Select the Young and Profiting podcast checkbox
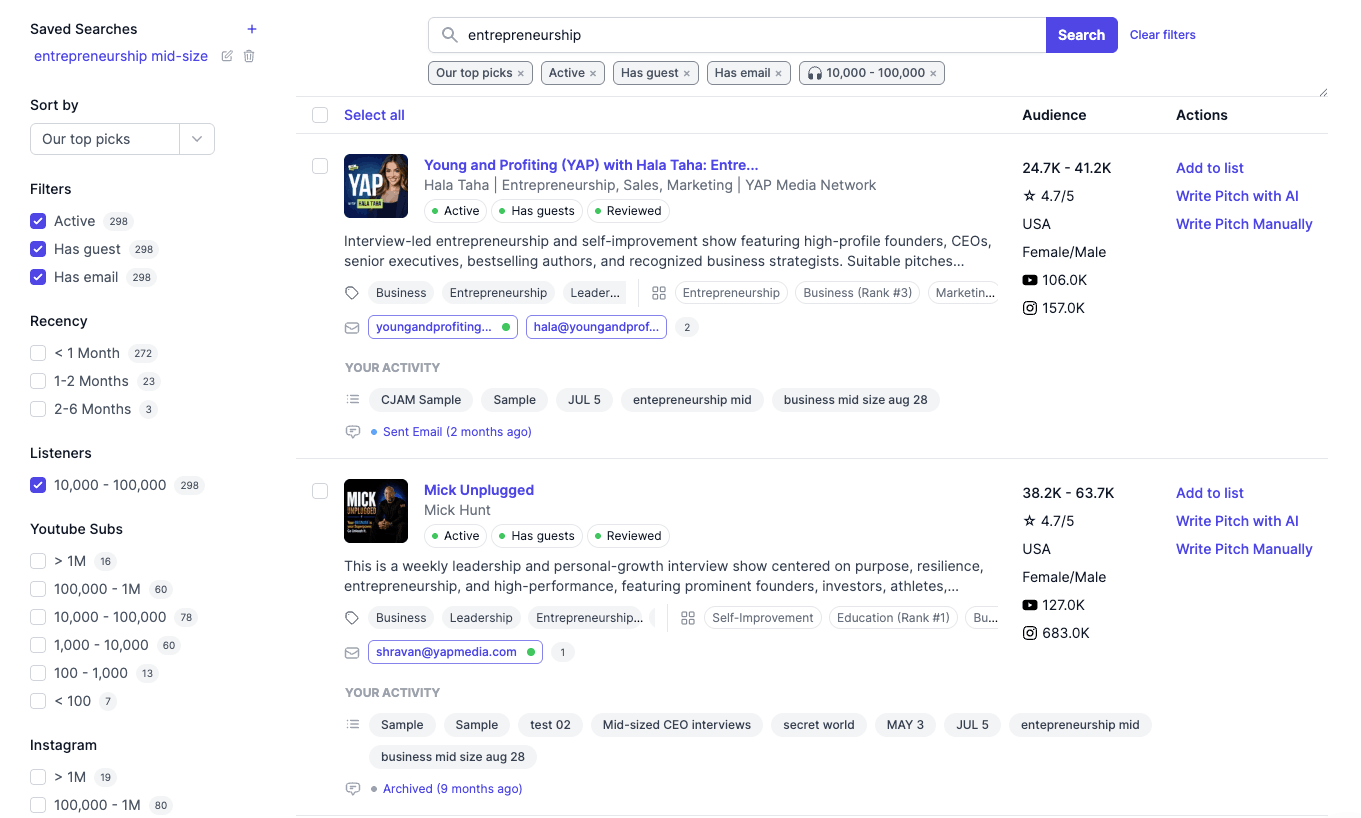The image size is (1361, 818). (320, 166)
